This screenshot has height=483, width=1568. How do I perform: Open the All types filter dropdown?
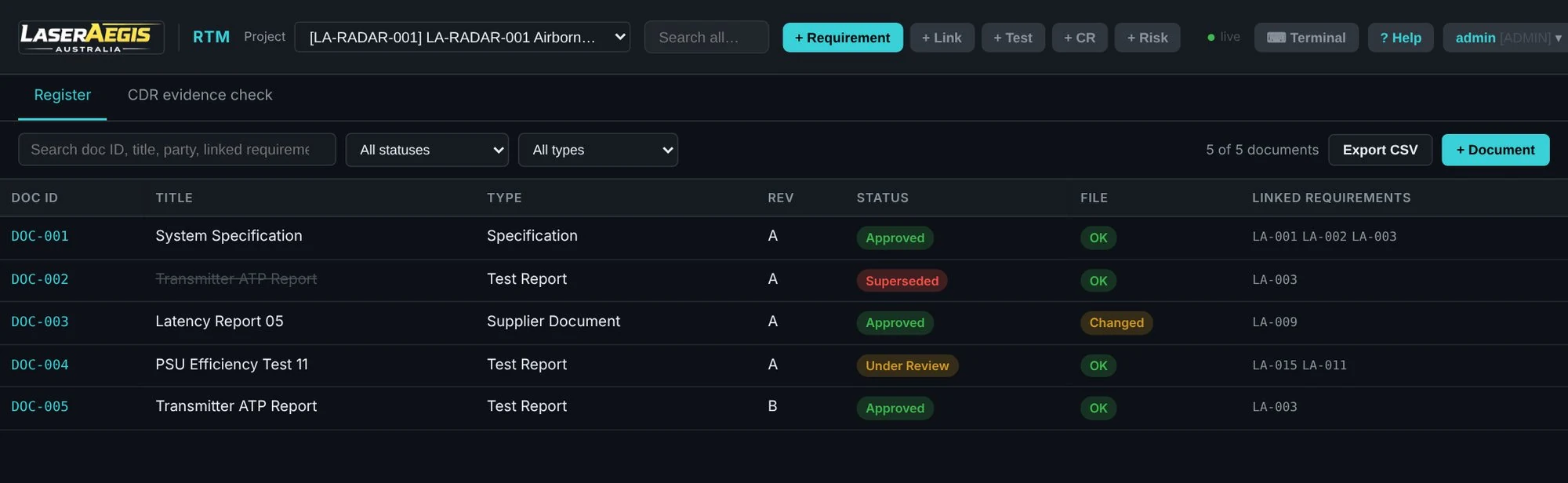point(598,149)
